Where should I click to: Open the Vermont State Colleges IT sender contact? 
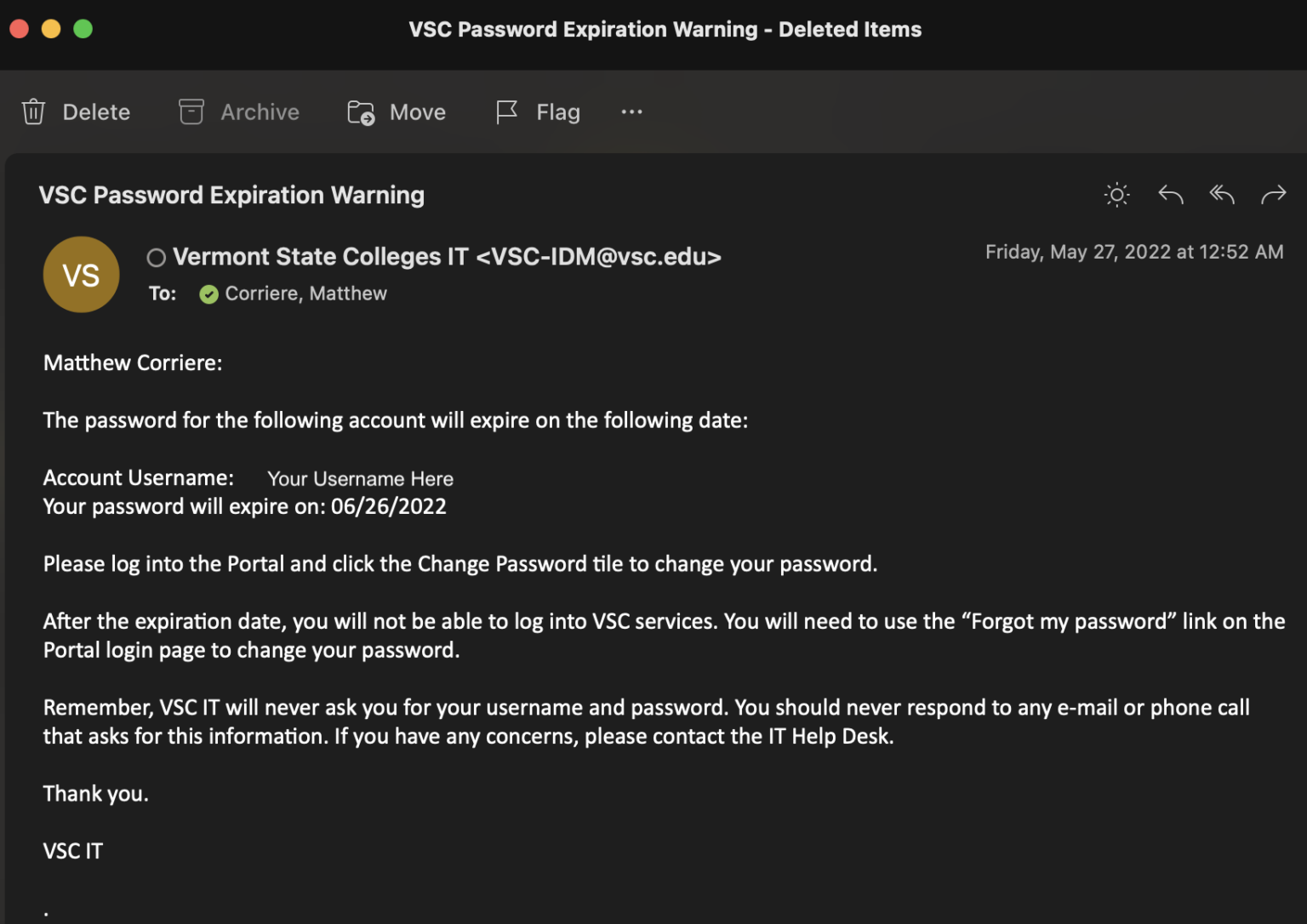pyautogui.click(x=447, y=257)
